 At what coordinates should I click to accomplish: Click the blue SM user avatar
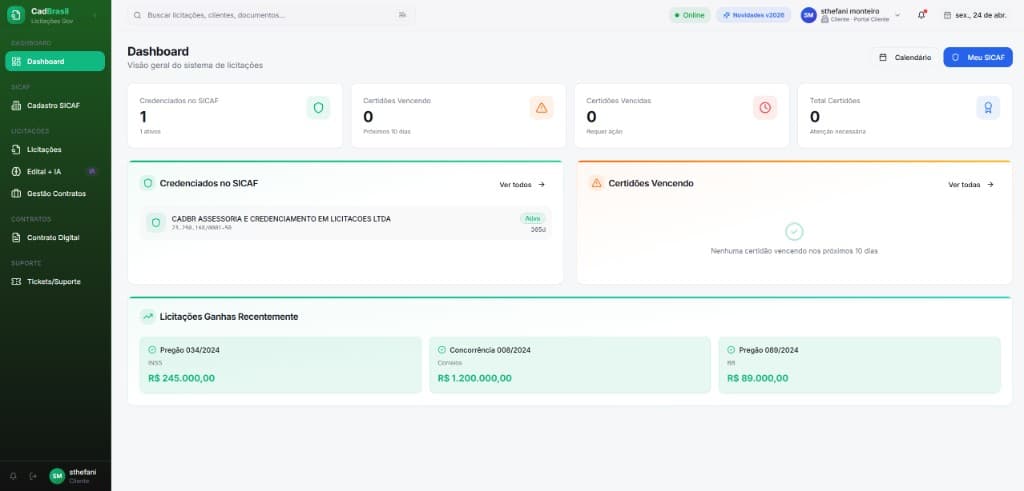[808, 15]
